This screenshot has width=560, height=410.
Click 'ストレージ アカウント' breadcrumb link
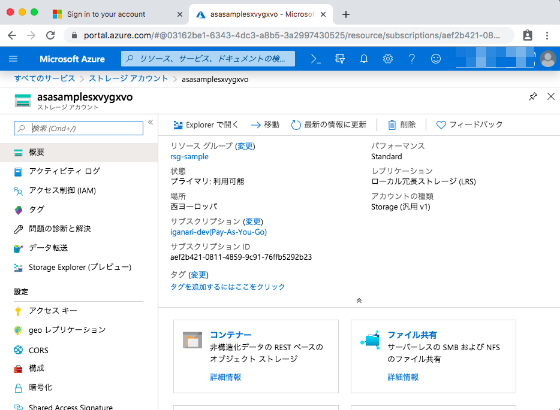click(x=128, y=79)
